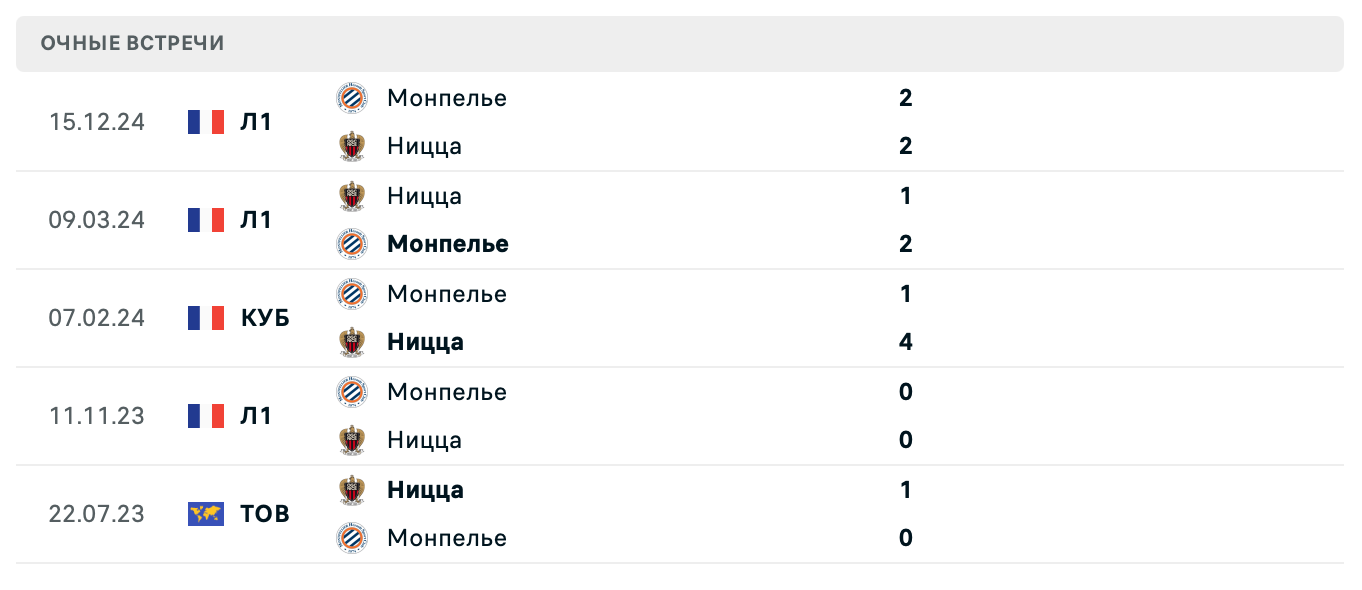1362x590 pixels.
Task: Click the КУБ competition label
Action: point(265,318)
